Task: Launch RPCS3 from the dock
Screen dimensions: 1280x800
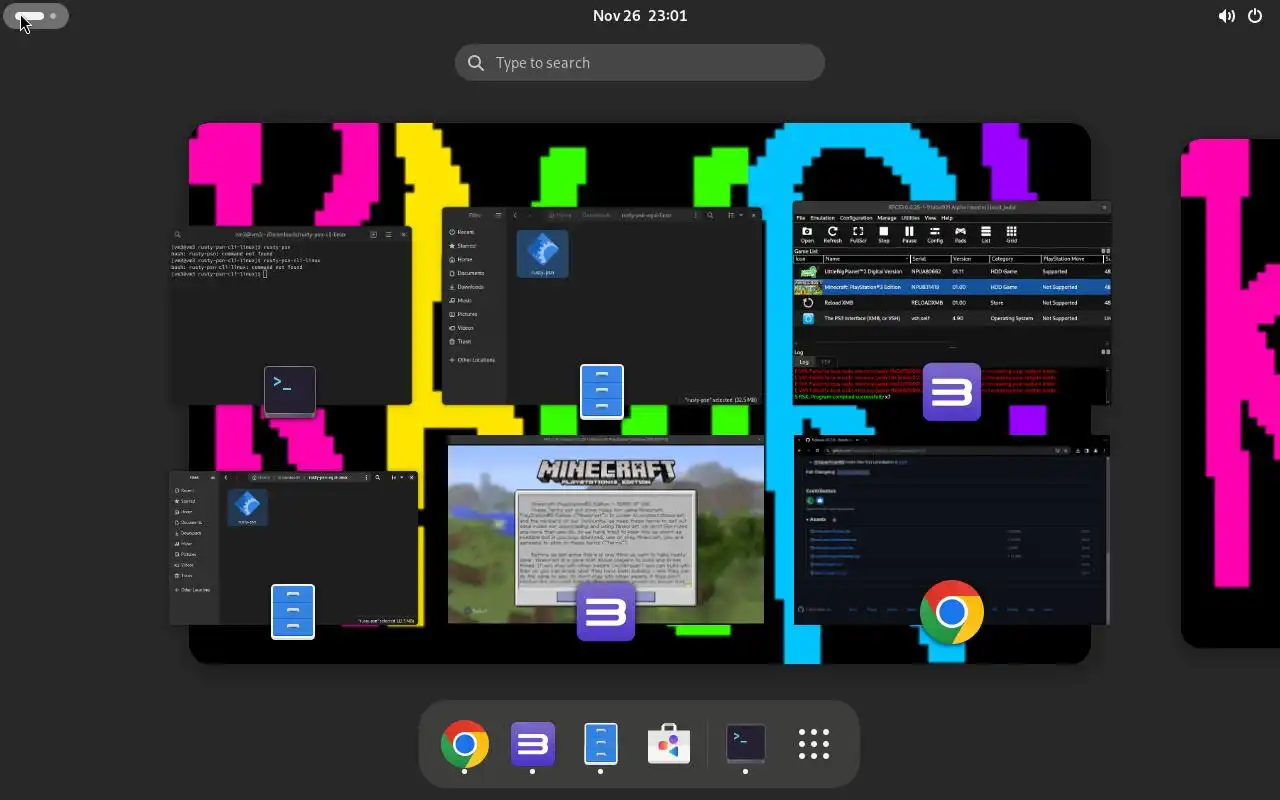Action: tap(533, 744)
